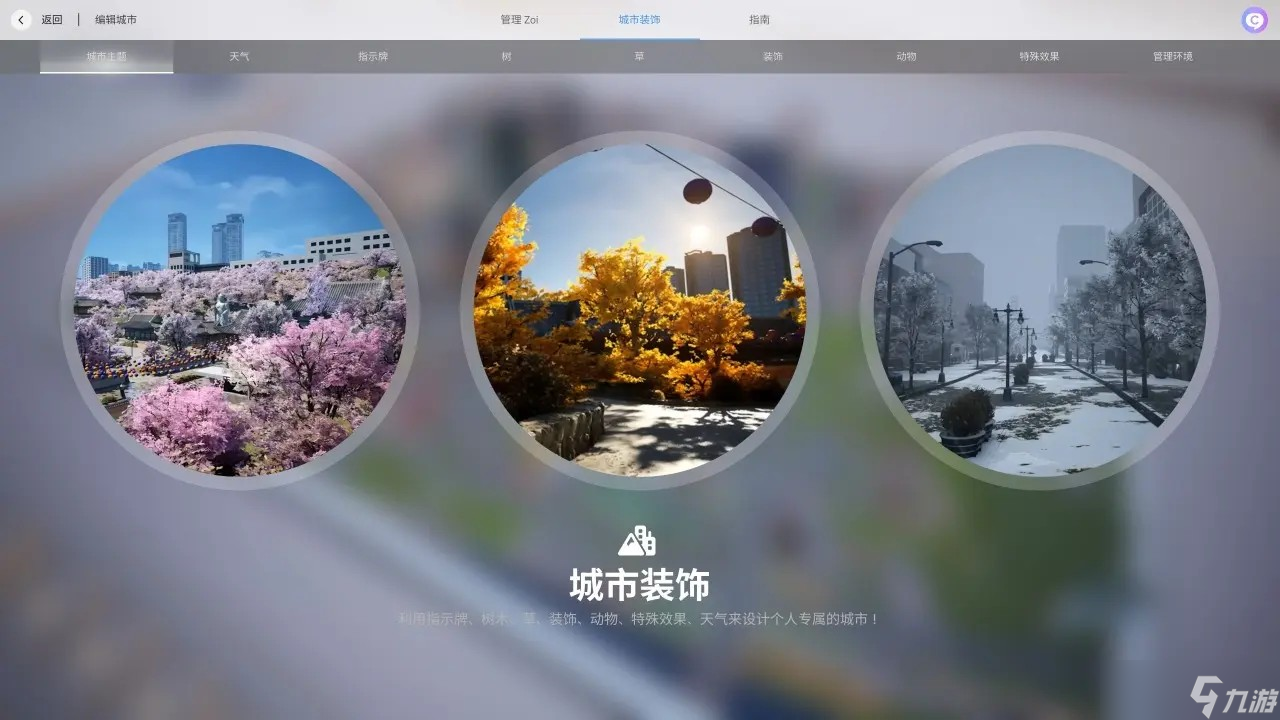This screenshot has width=1280, height=720.
Task: Select the 动物 (Animals) category
Action: tap(905, 56)
